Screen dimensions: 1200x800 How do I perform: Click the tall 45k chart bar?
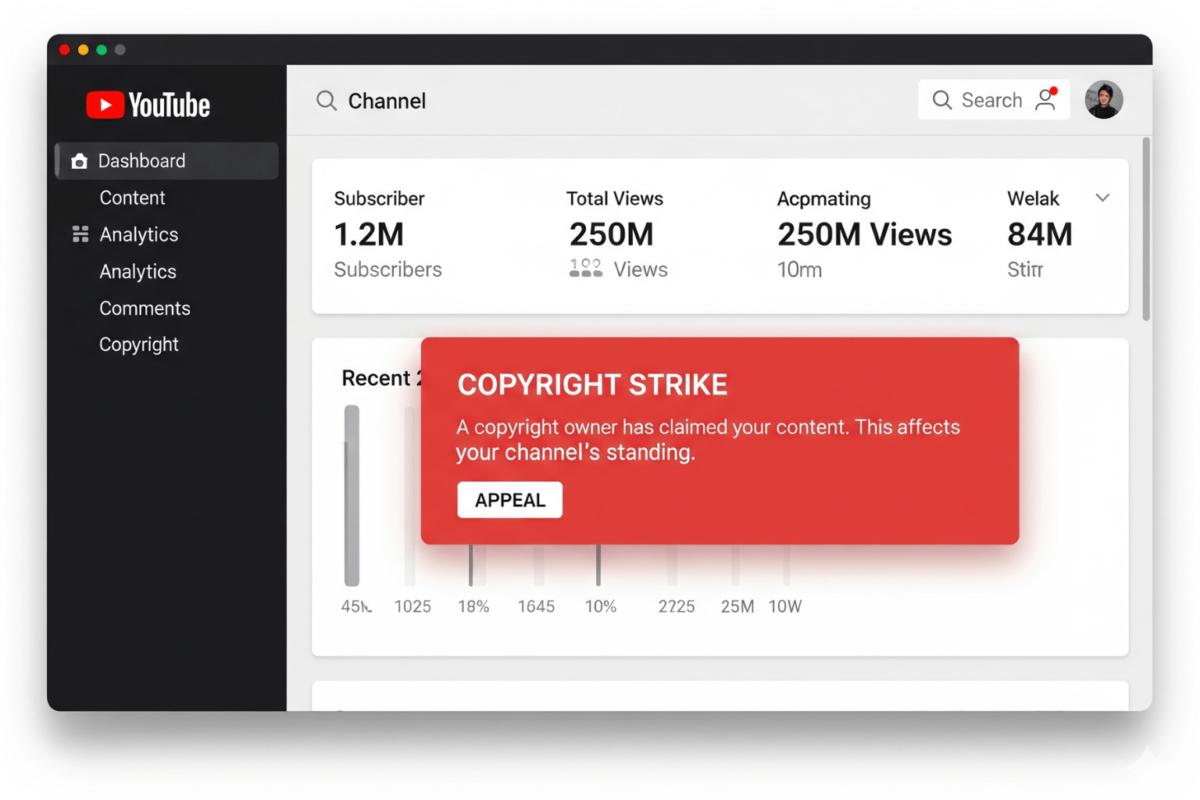click(352, 495)
